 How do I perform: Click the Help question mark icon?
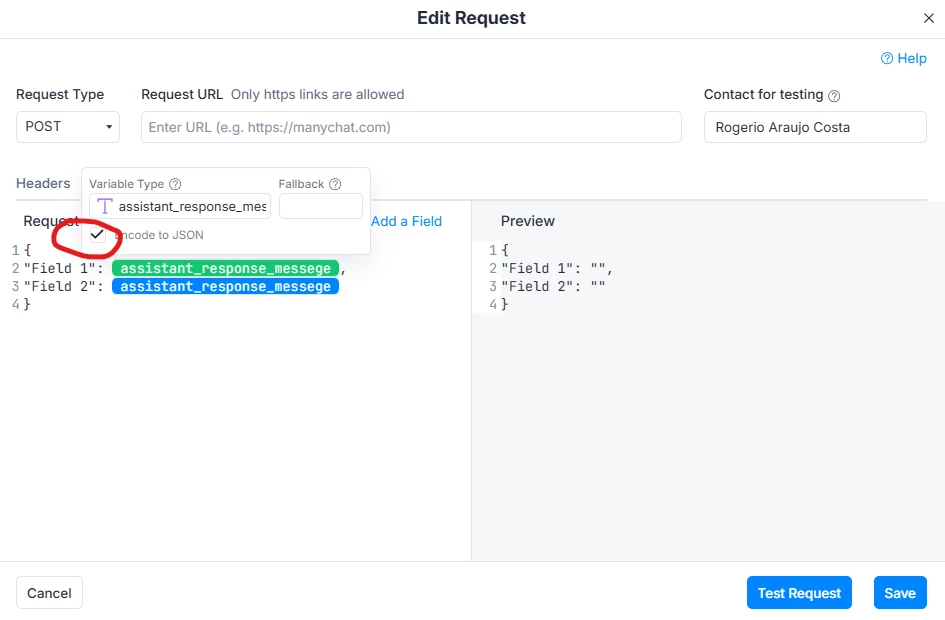pos(887,58)
